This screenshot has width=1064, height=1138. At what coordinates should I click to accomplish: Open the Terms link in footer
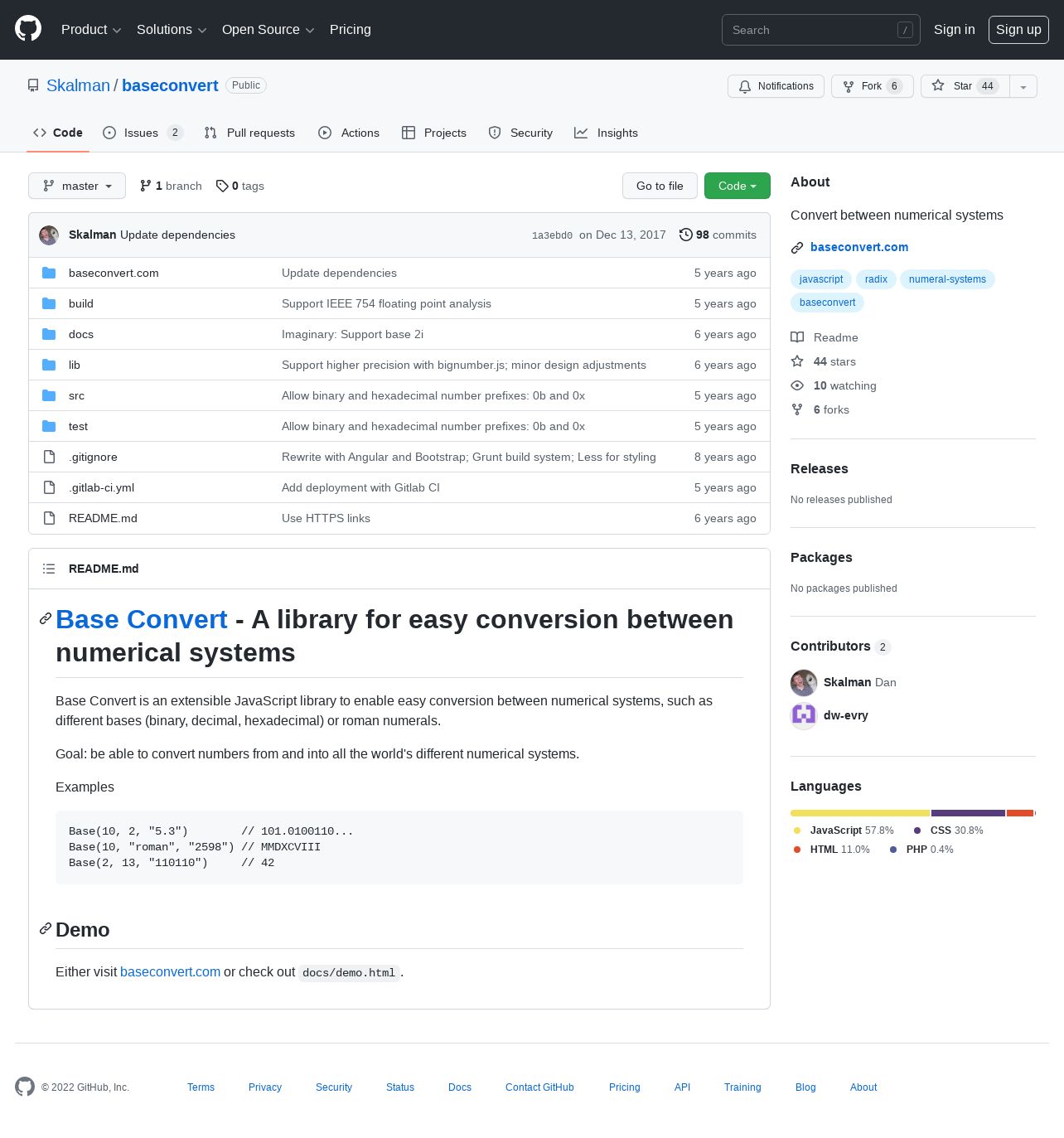click(x=201, y=1087)
